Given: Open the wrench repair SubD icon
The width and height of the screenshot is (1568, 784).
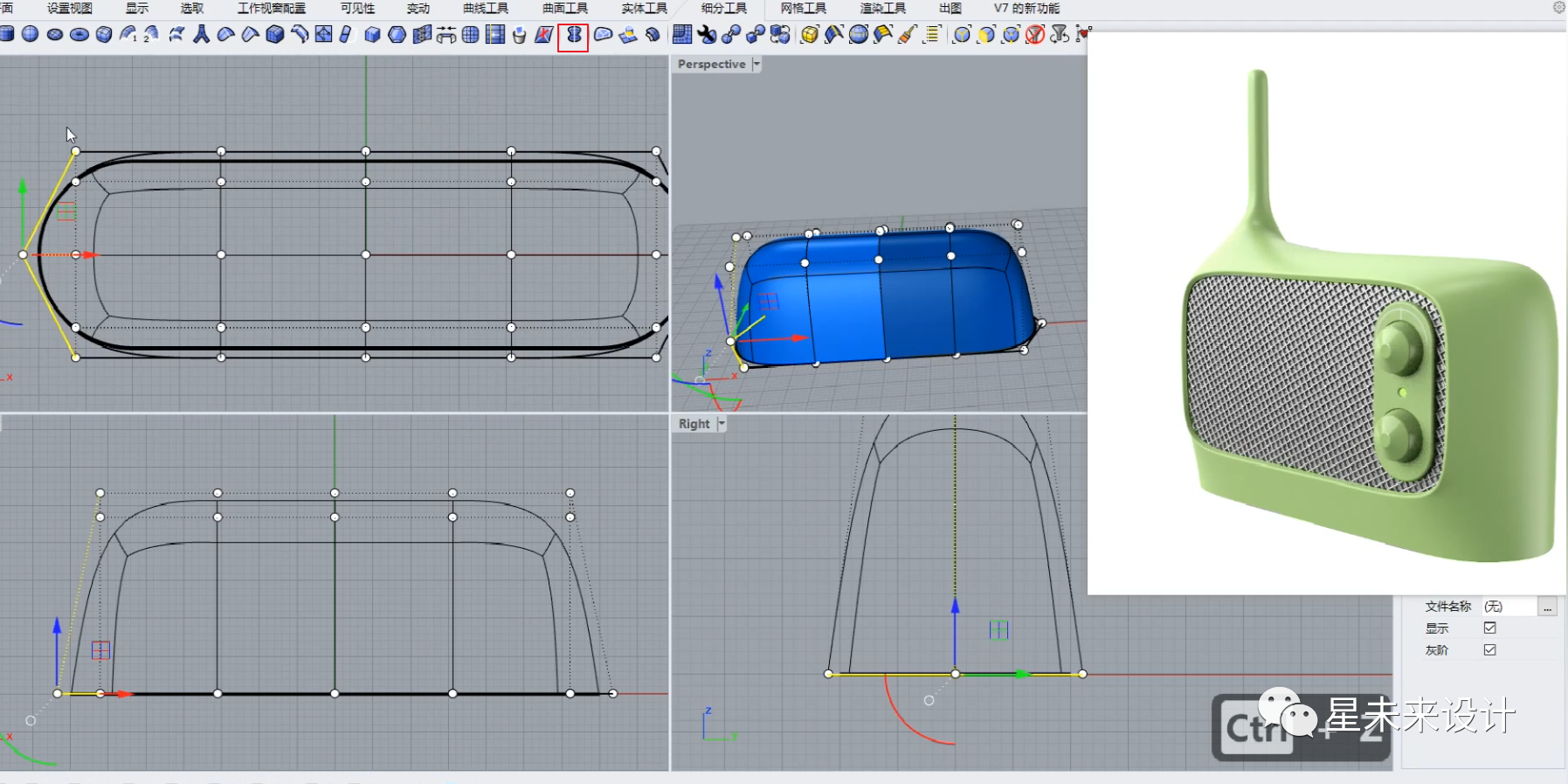Looking at the screenshot, I should click(x=707, y=34).
